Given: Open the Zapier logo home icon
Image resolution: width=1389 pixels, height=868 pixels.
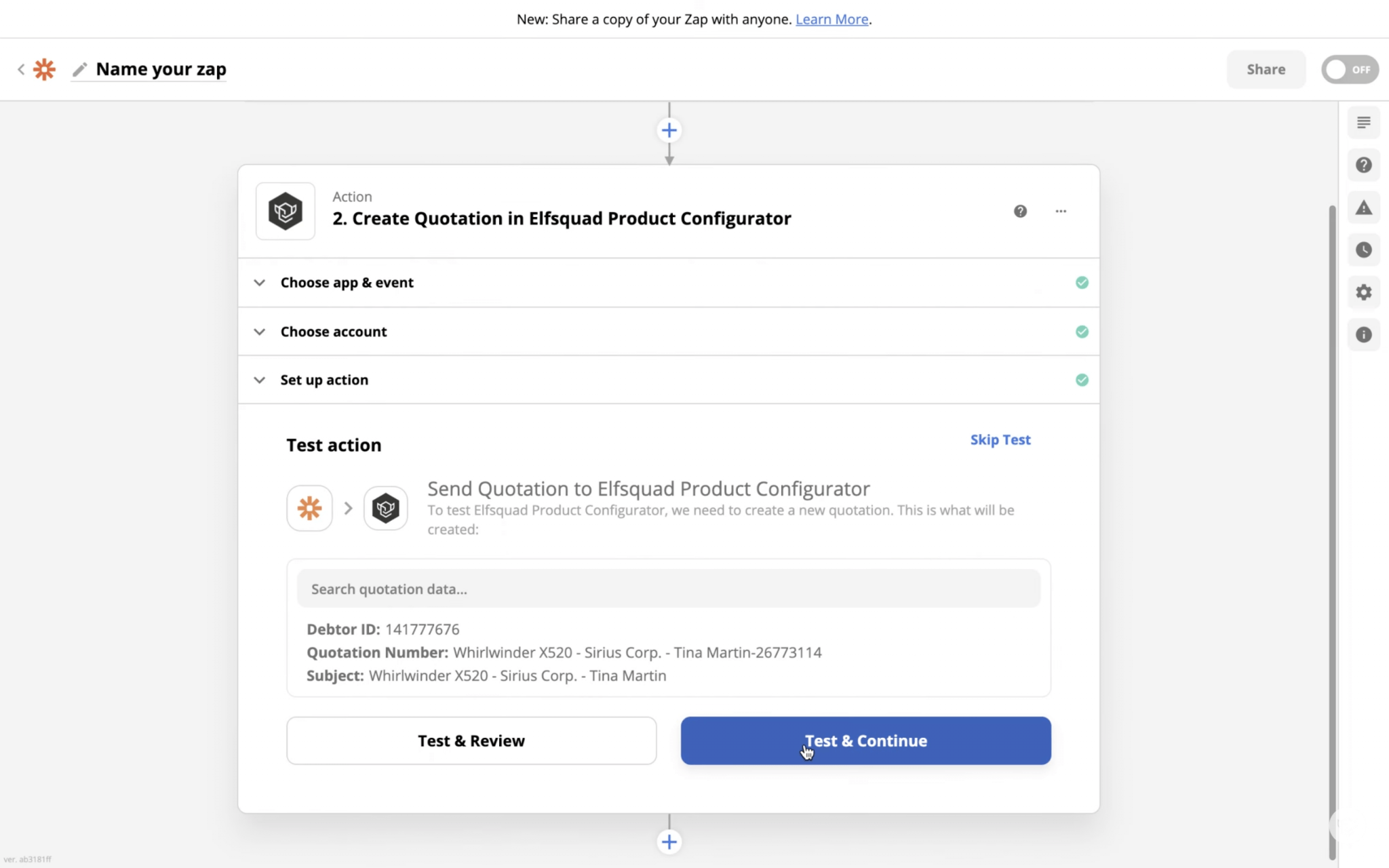Looking at the screenshot, I should [x=45, y=69].
